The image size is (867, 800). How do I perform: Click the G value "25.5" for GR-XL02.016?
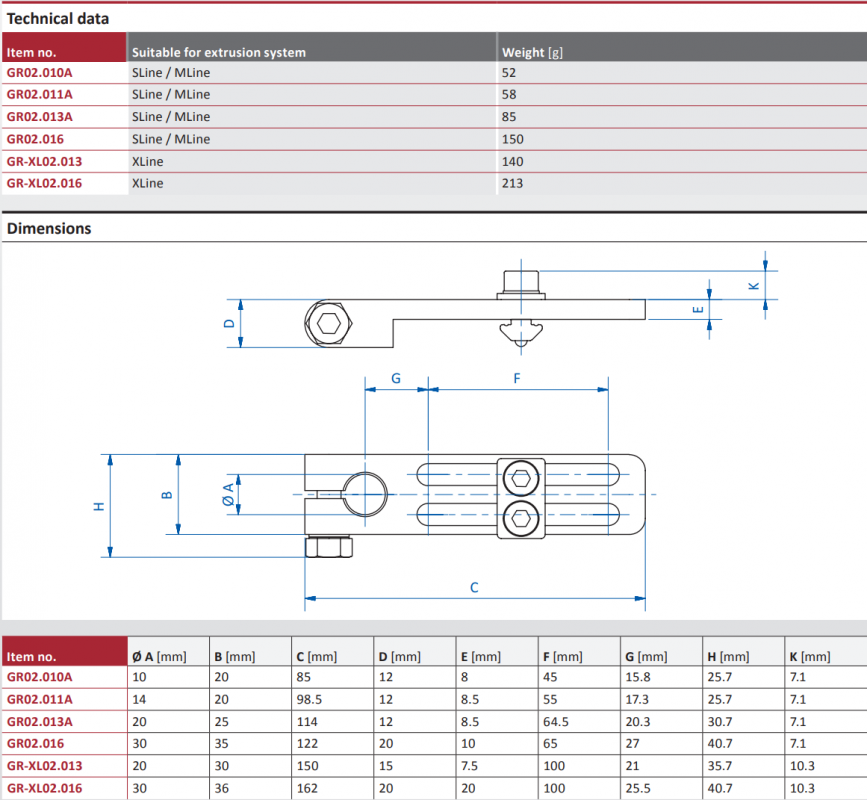(638, 788)
